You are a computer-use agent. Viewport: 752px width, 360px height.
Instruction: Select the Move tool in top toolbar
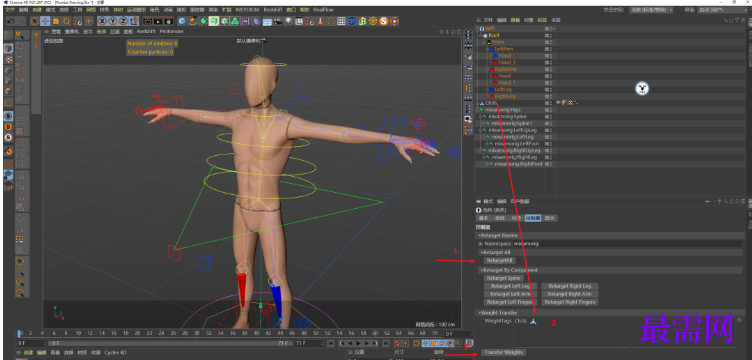pos(46,21)
